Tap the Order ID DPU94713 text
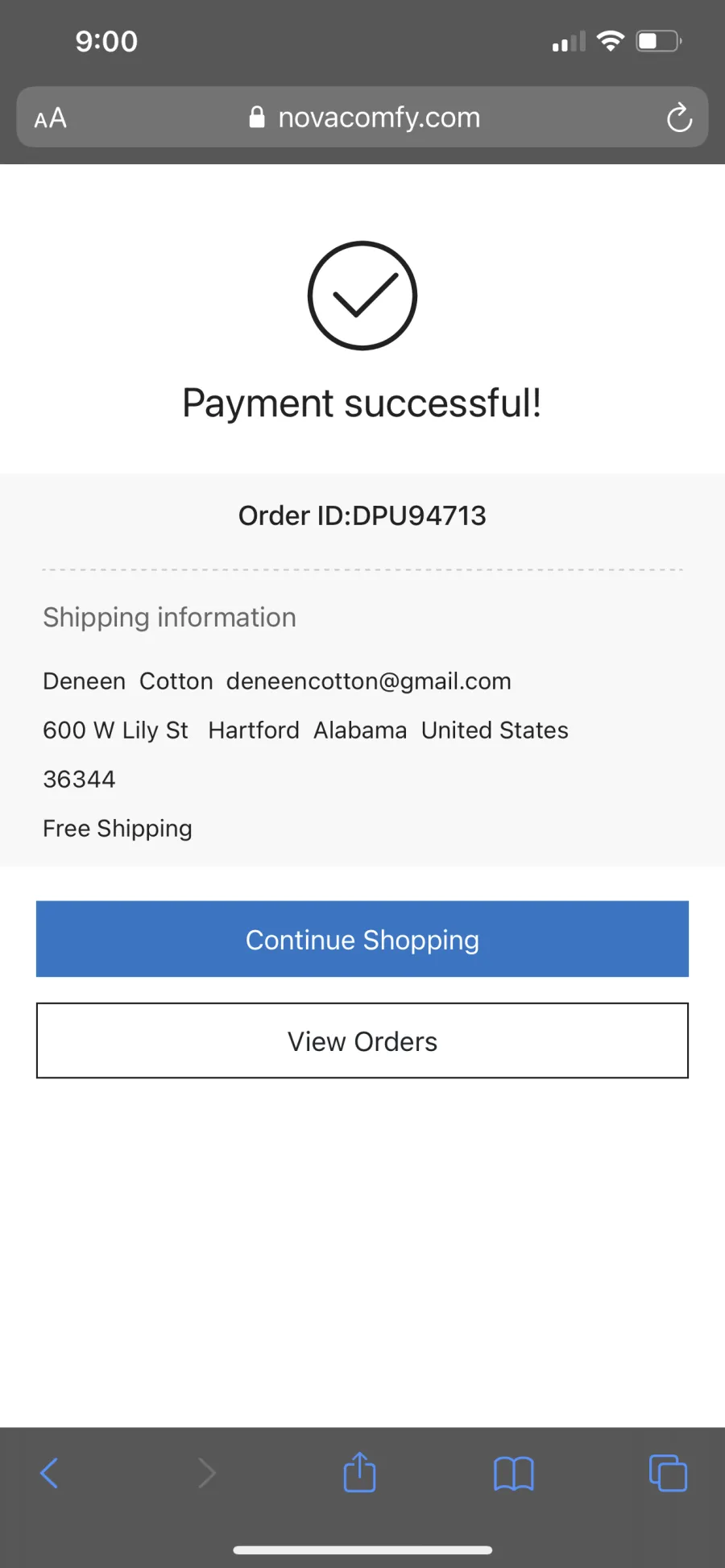Screen dimensions: 725x1568 point(362,515)
